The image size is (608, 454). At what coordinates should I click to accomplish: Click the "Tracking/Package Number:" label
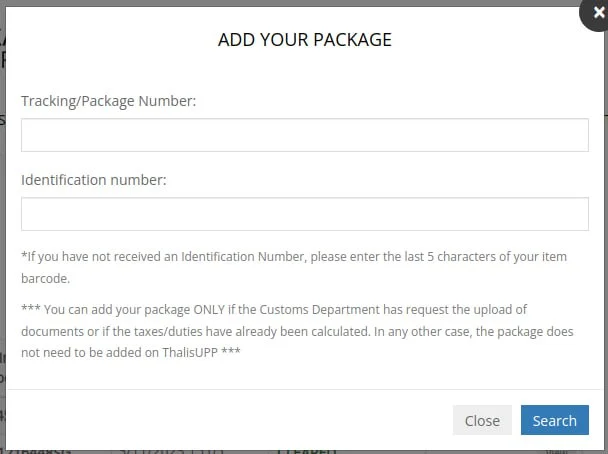109,101
